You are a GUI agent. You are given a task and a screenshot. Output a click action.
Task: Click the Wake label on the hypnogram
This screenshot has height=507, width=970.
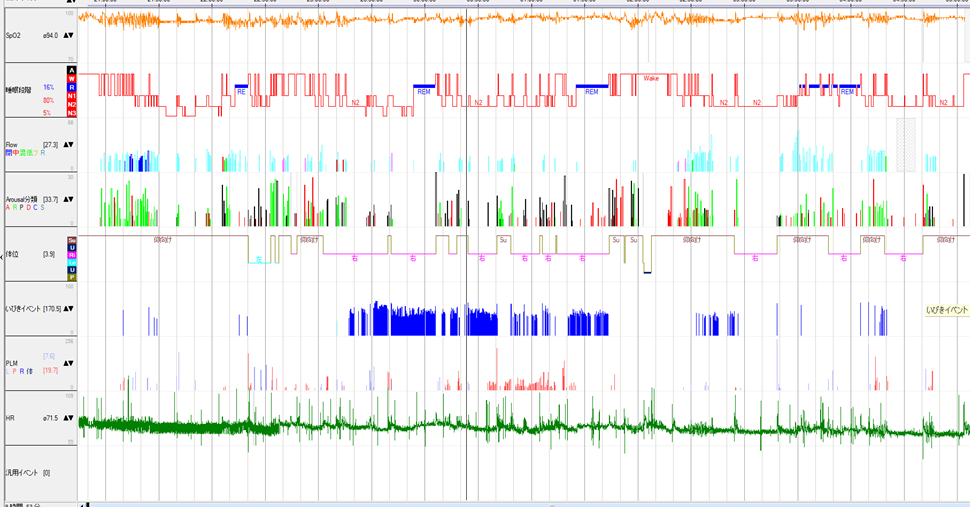[651, 78]
